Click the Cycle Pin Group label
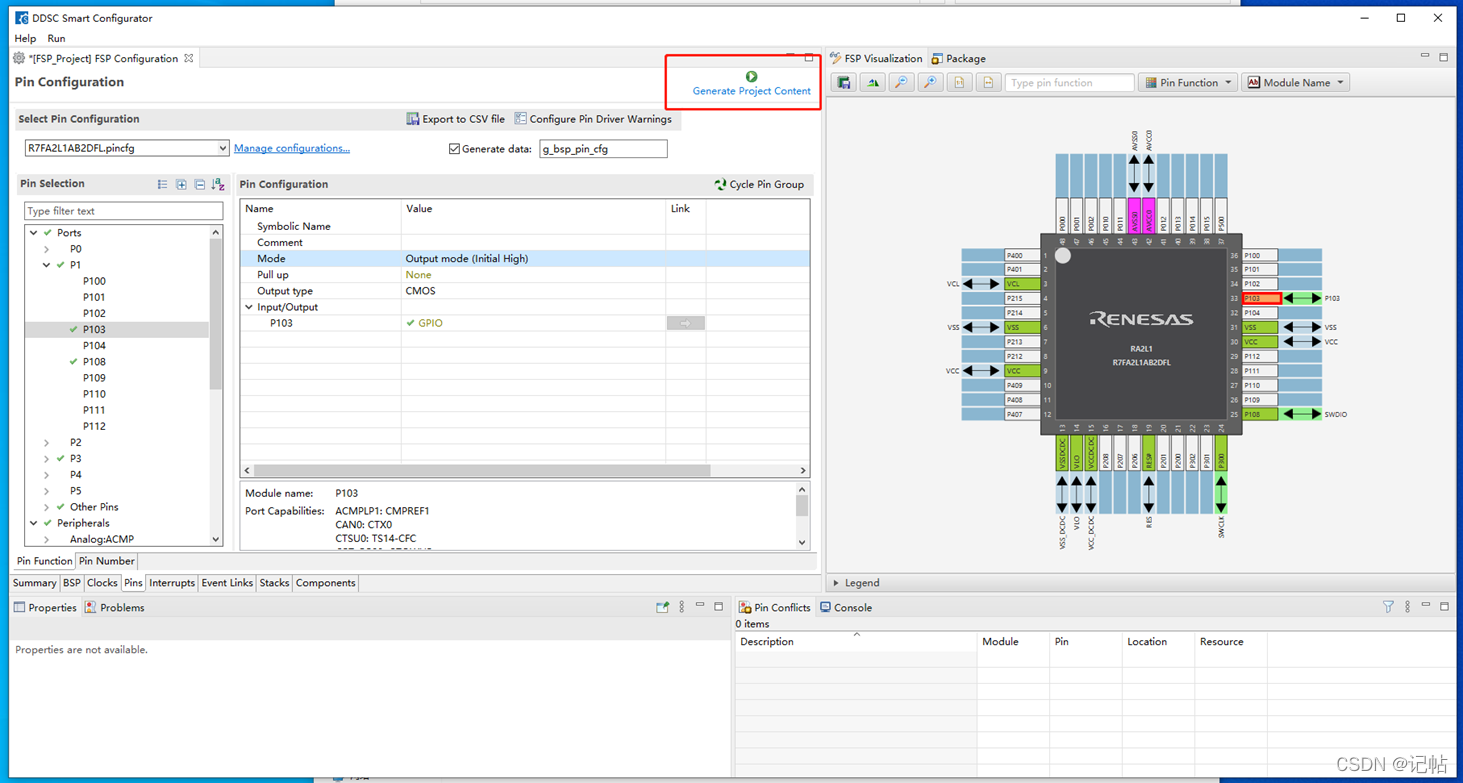Image resolution: width=1463 pixels, height=783 pixels. pos(767,184)
